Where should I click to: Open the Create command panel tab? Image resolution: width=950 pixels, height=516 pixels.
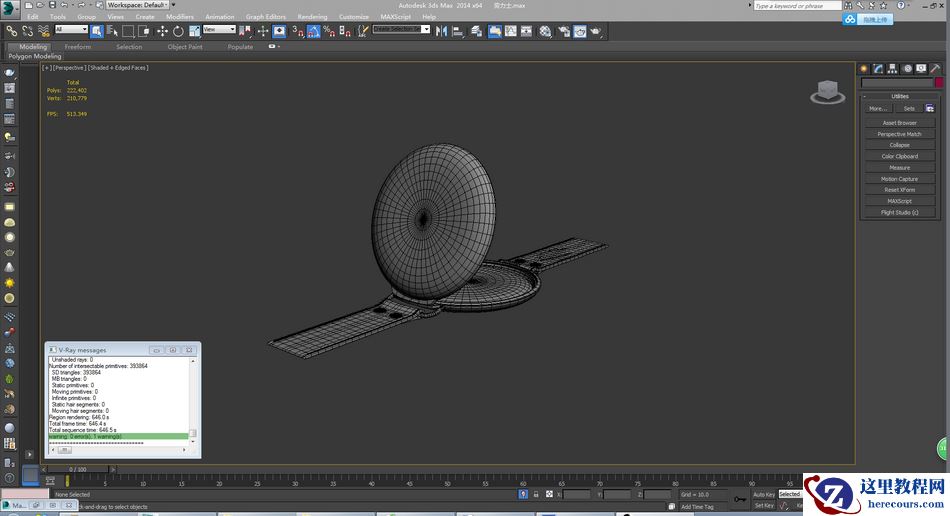[863, 69]
